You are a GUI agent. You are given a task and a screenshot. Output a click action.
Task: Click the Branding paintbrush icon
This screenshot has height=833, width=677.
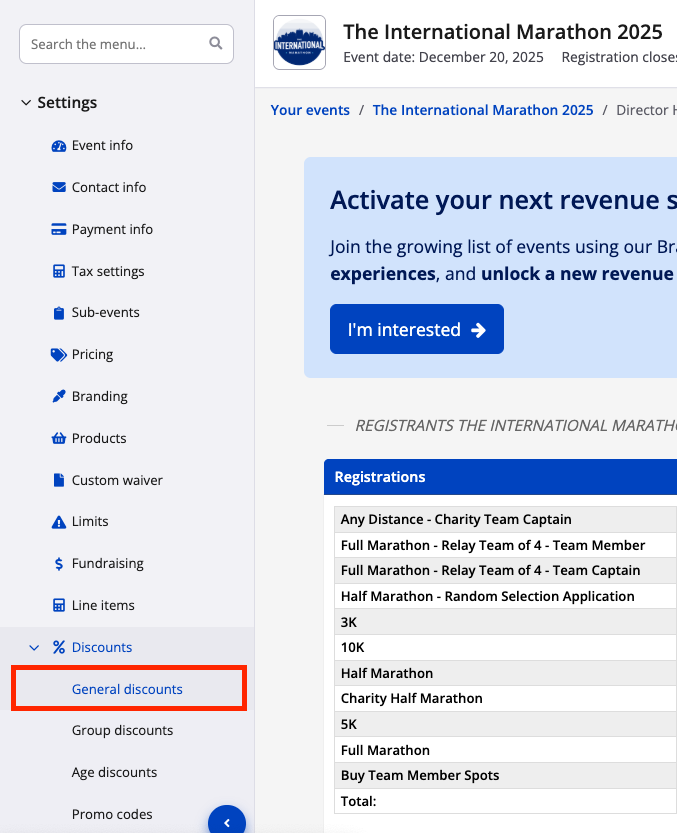[59, 397]
